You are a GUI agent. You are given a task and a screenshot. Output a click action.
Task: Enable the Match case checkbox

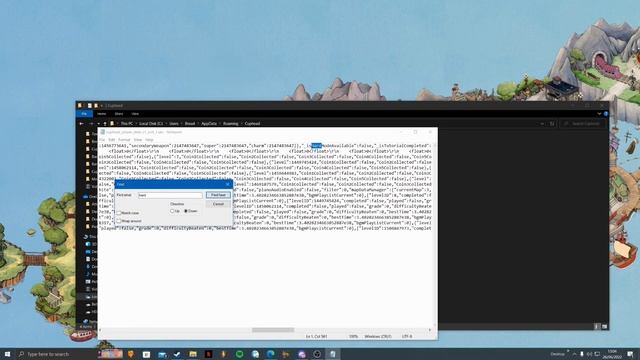(119, 213)
